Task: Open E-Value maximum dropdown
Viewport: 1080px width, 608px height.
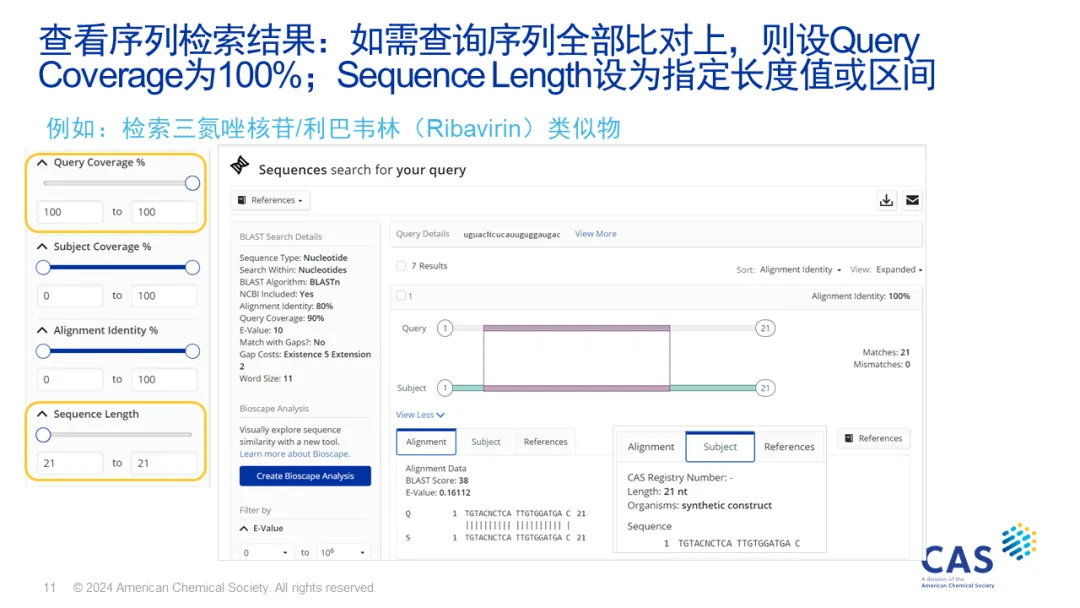Action: (x=343, y=552)
